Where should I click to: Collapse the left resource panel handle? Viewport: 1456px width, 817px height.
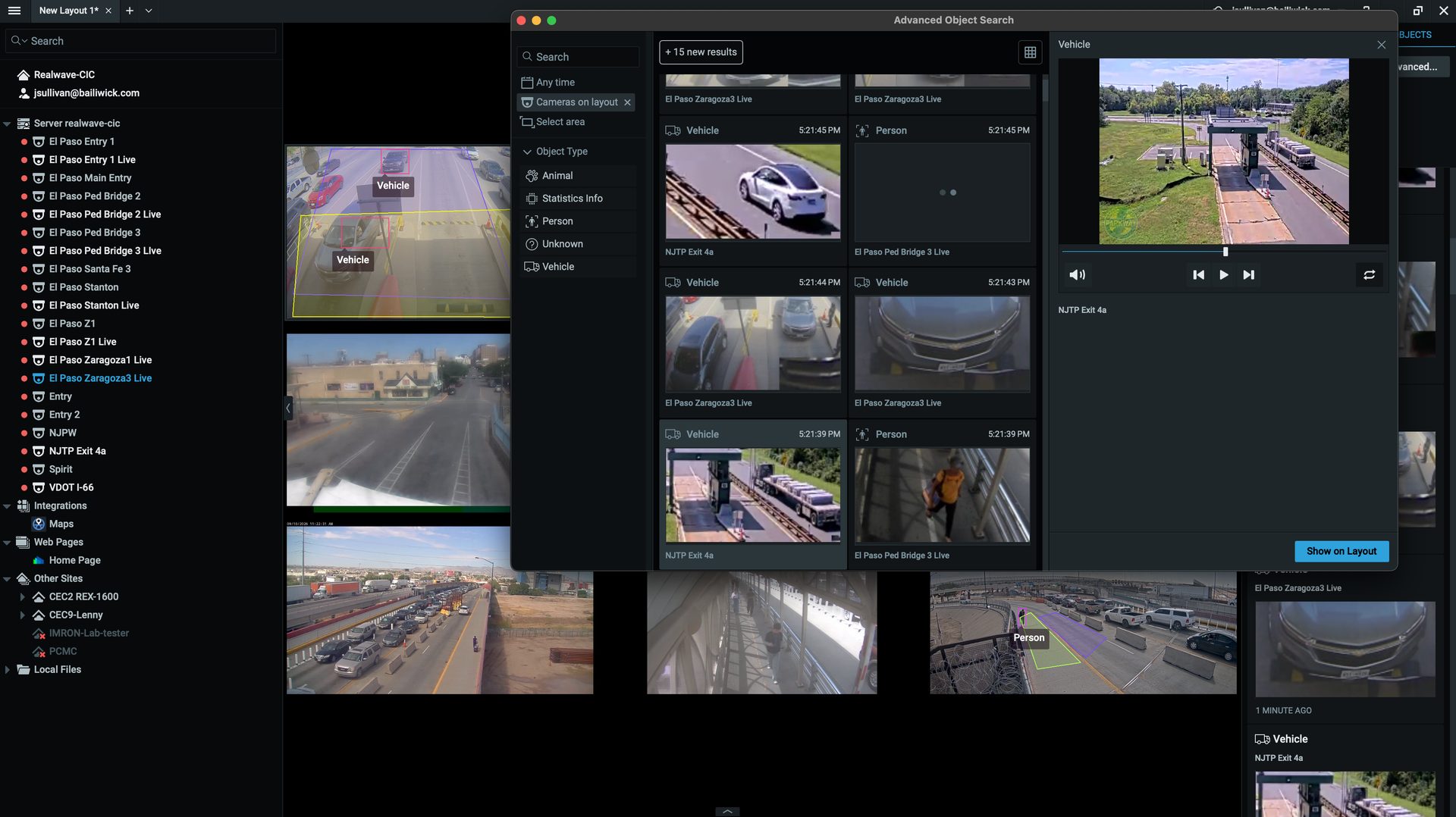288,409
